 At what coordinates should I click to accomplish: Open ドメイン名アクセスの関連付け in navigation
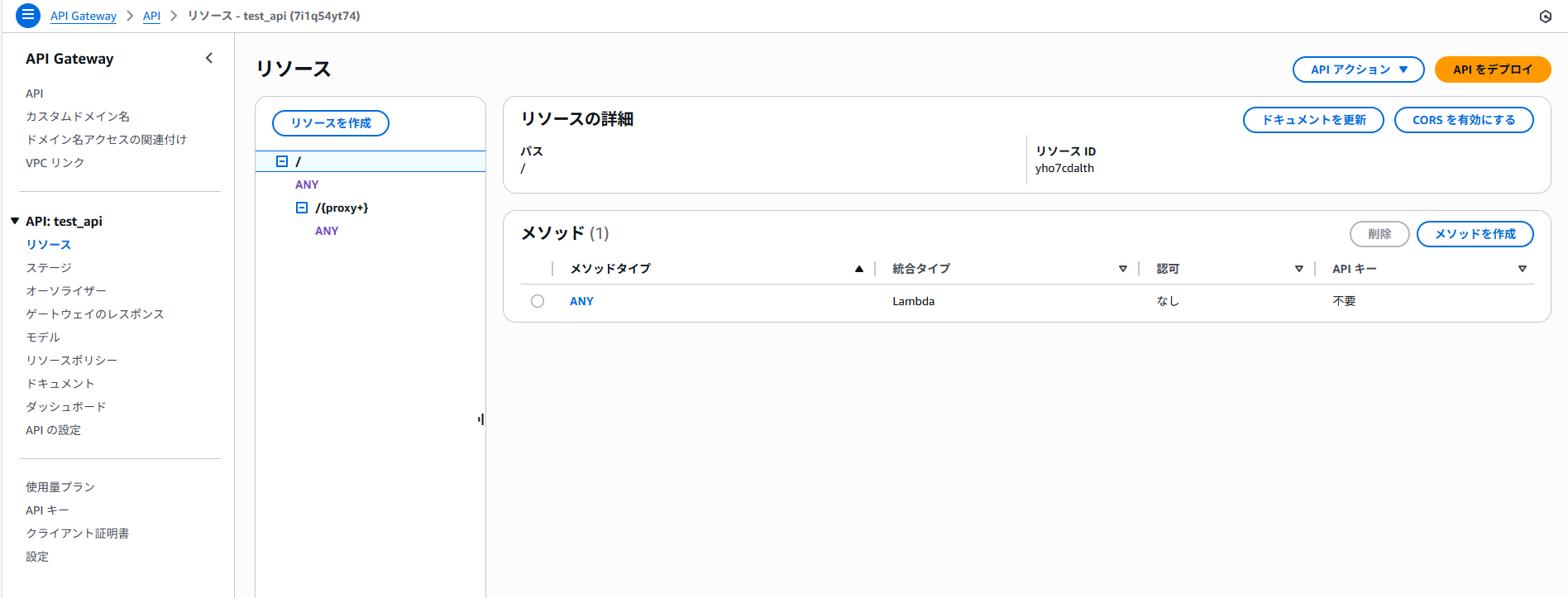(106, 140)
